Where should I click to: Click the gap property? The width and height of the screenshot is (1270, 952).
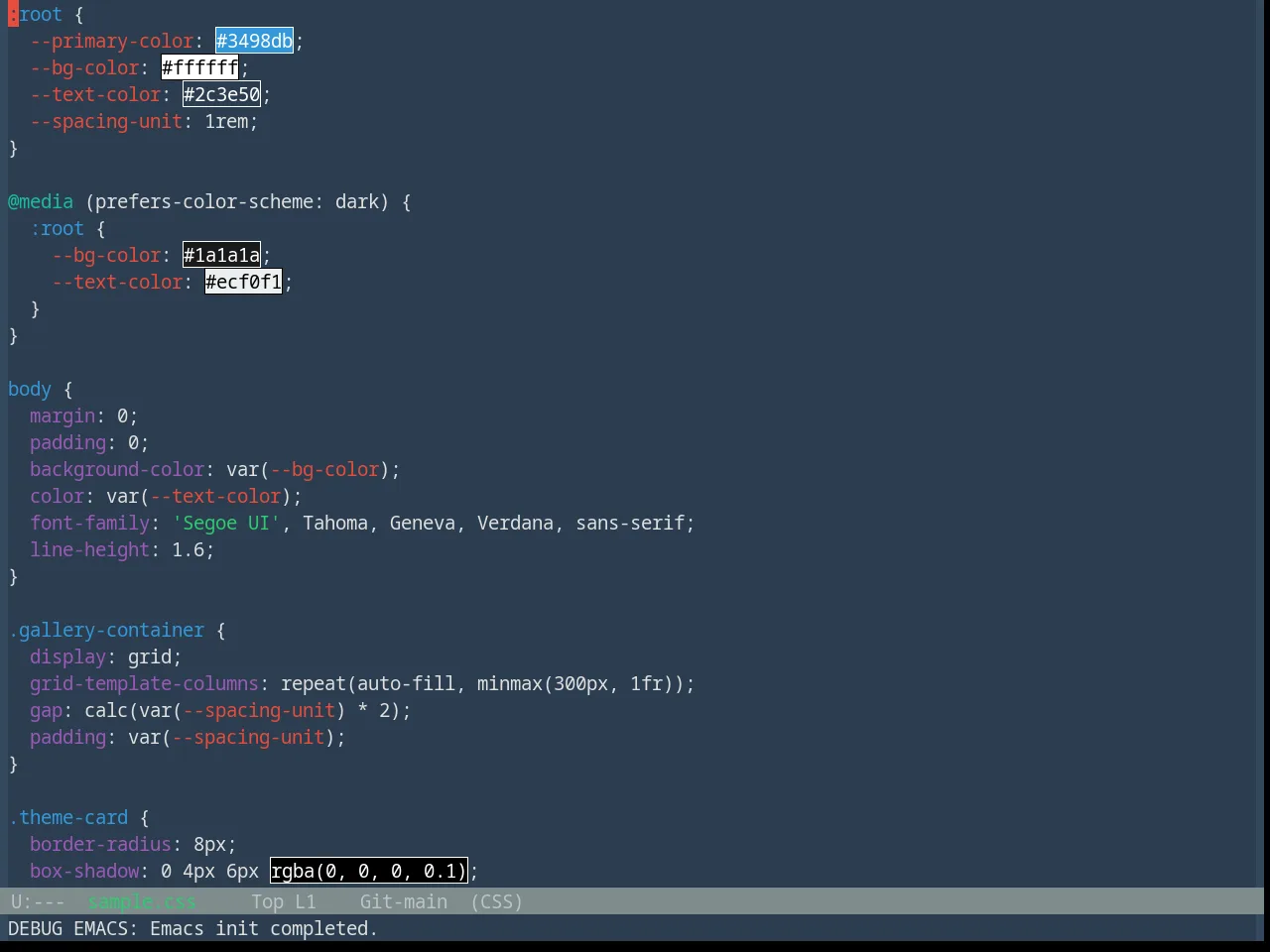(x=47, y=710)
